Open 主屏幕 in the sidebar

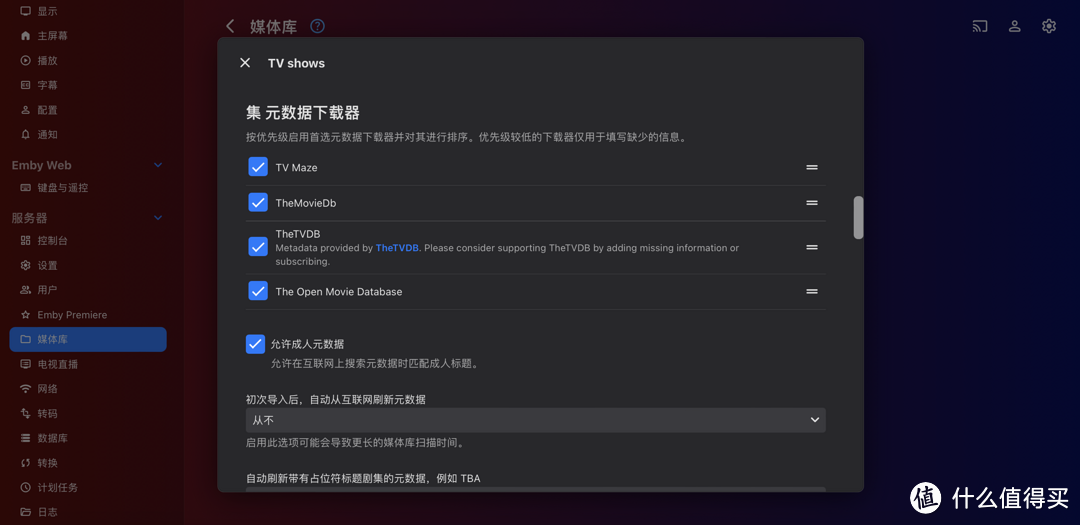[x=52, y=36]
